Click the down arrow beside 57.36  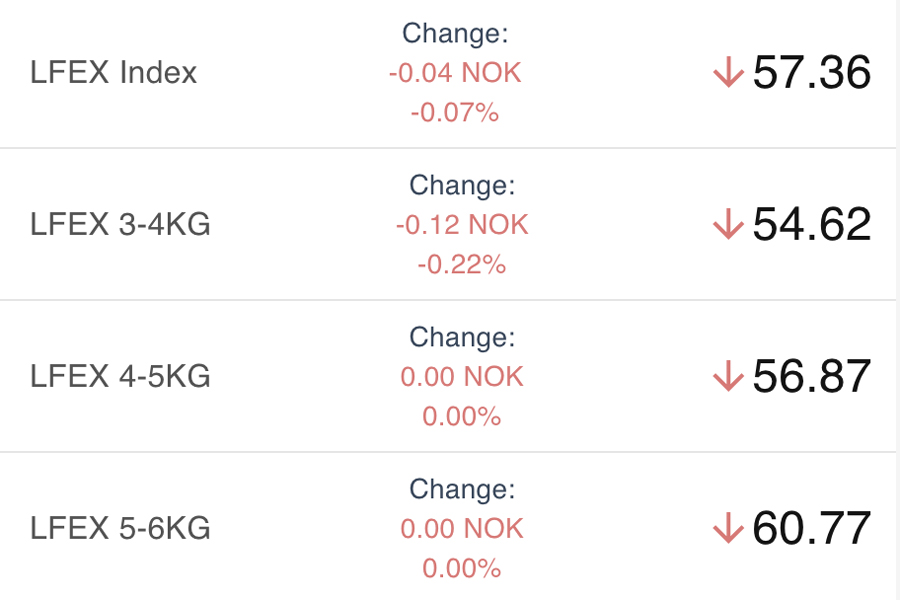[728, 73]
